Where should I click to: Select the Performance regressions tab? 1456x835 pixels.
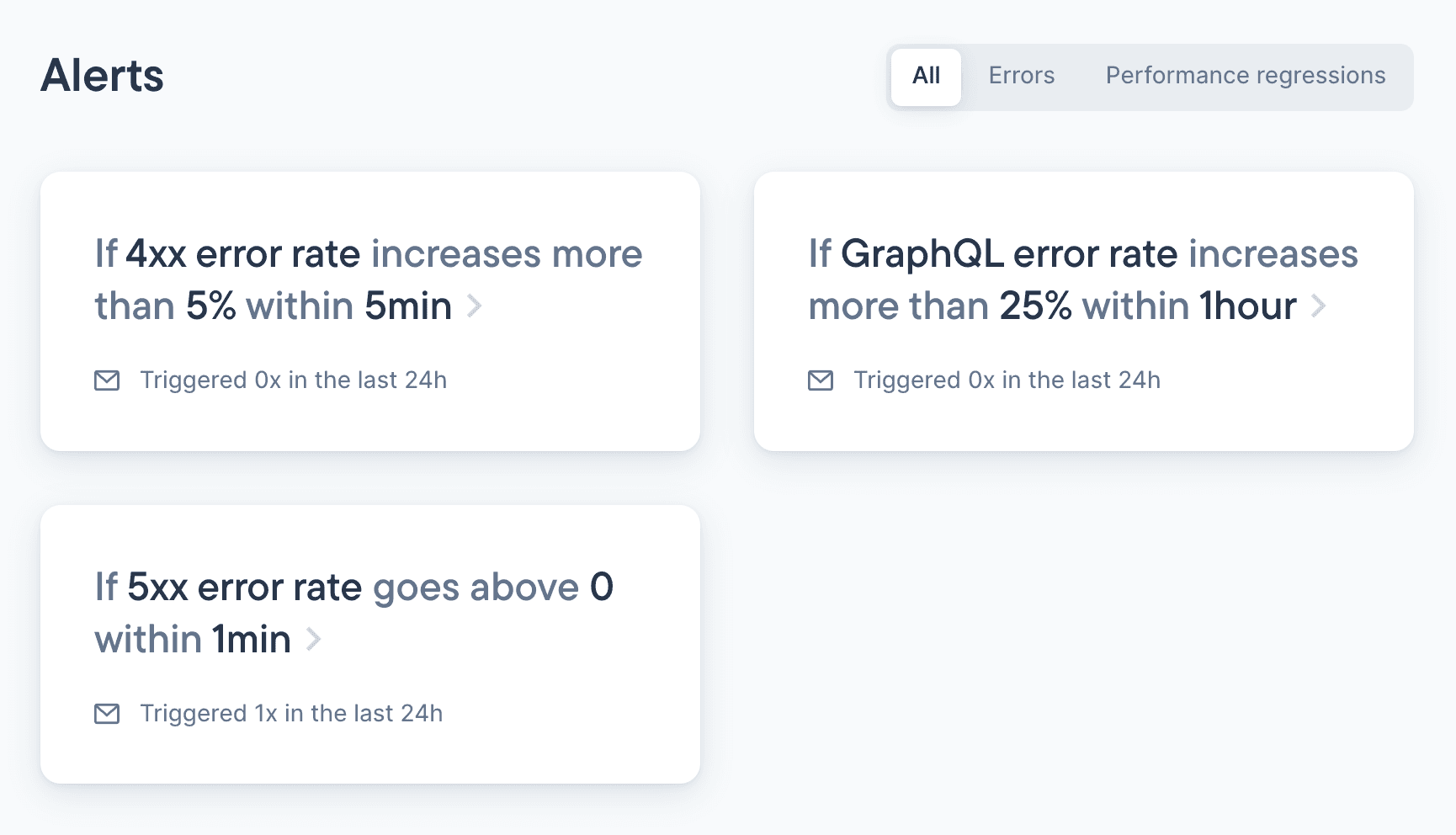[1245, 76]
